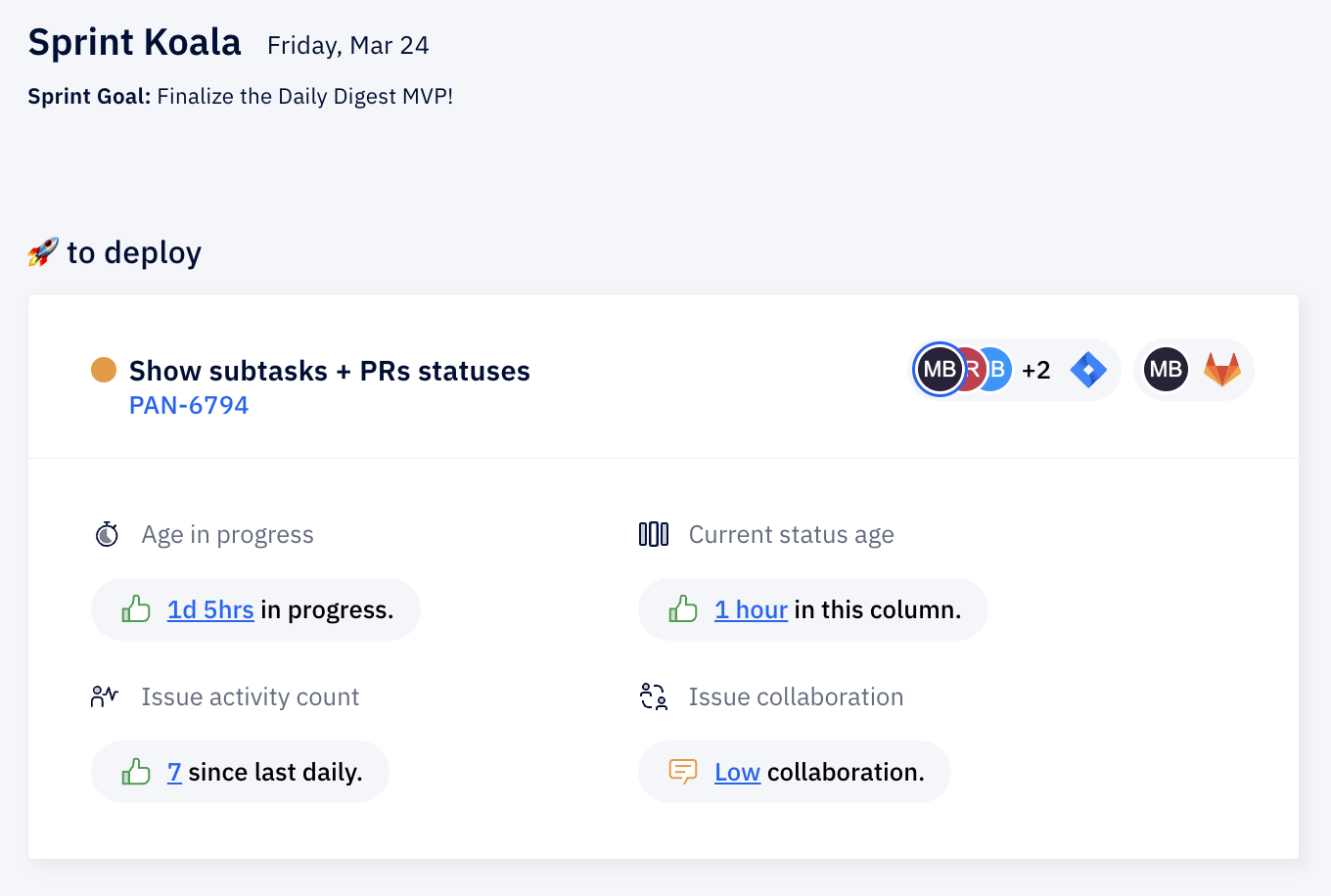Click thumbs-up icon next to 7 since last daily
The height and width of the screenshot is (896, 1331).
[136, 772]
